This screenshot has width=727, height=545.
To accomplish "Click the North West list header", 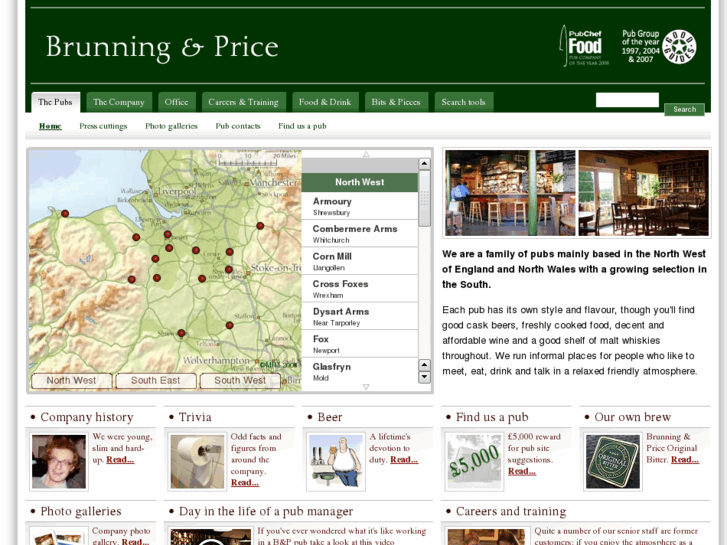I will [x=360, y=182].
